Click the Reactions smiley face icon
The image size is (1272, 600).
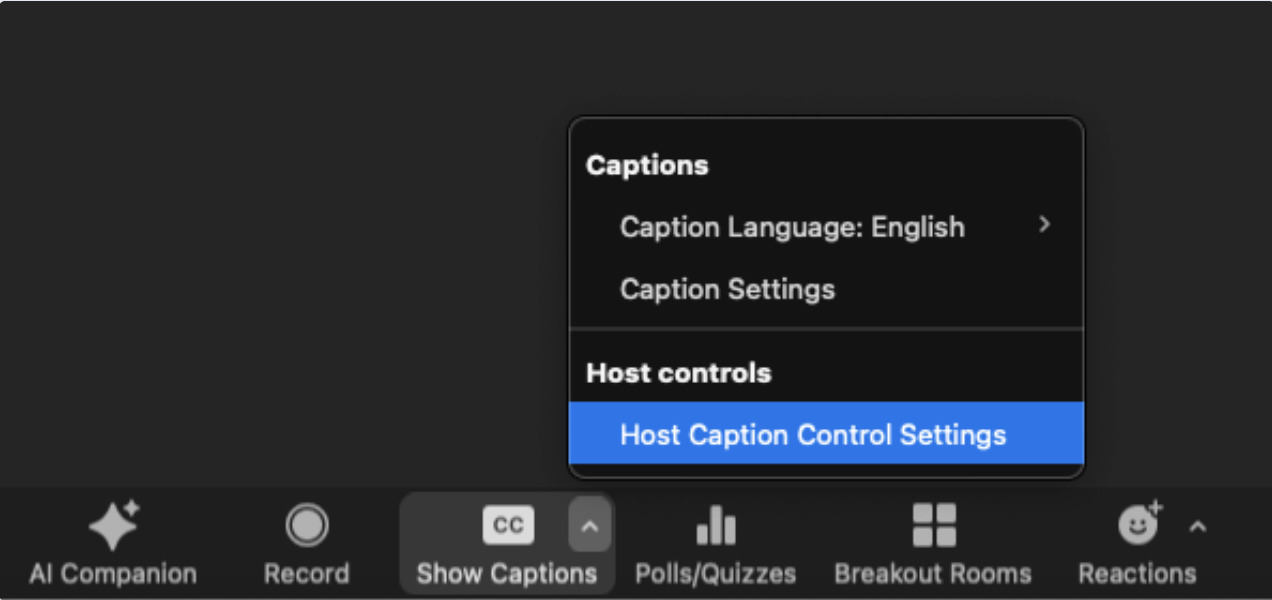1139,523
